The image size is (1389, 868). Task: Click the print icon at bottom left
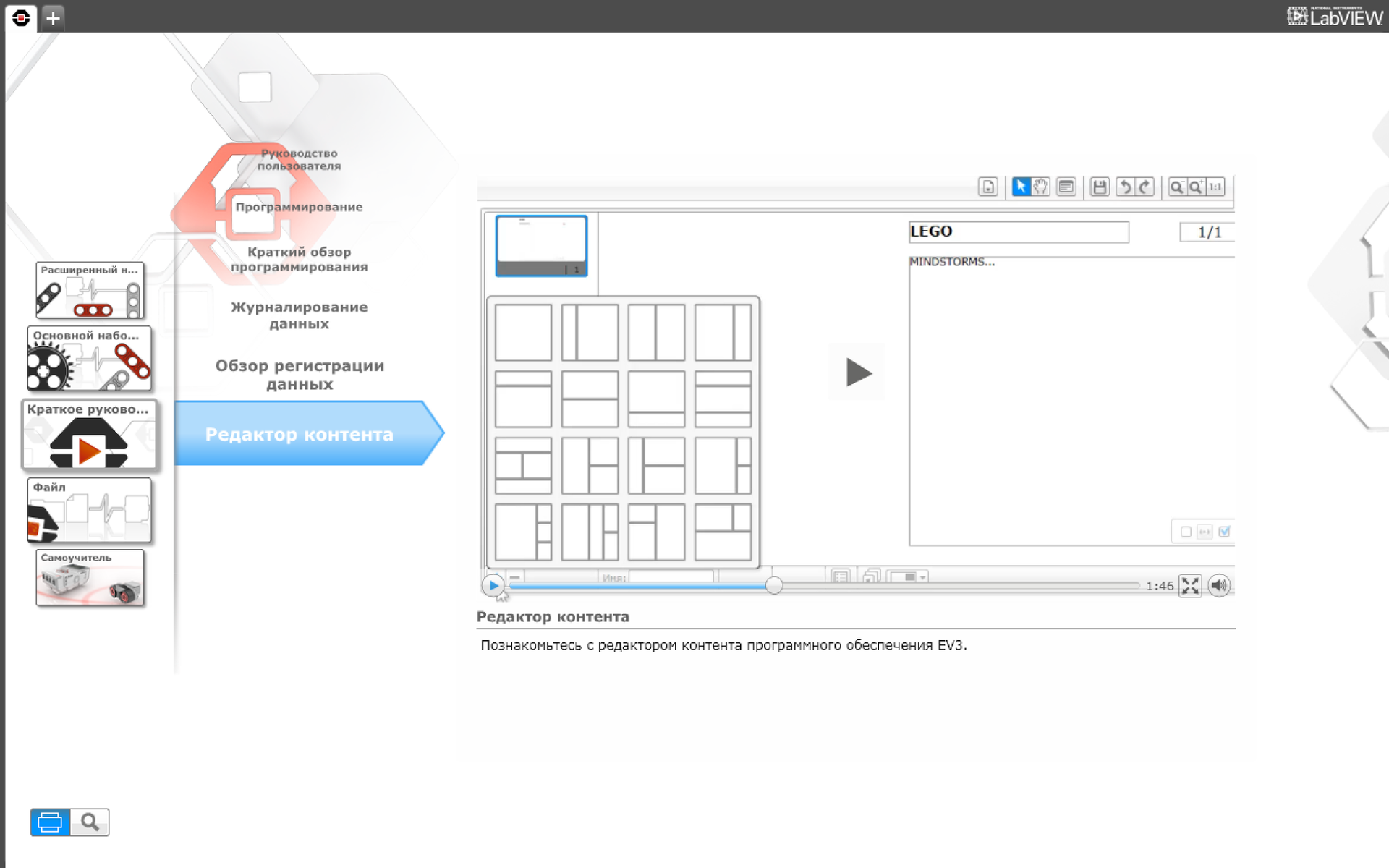coord(49,822)
